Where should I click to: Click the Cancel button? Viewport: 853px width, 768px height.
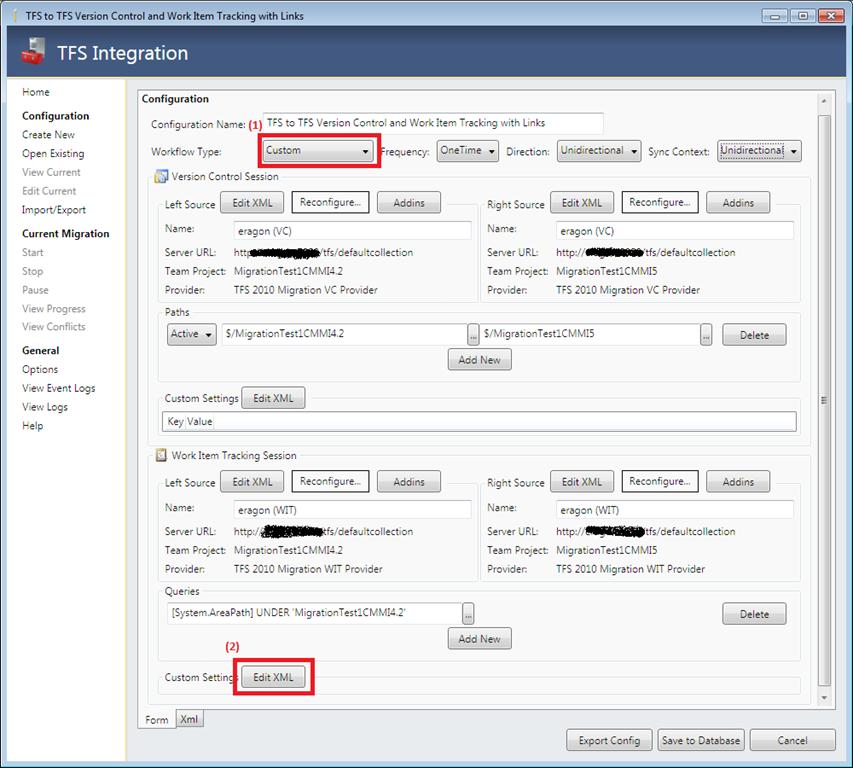792,740
